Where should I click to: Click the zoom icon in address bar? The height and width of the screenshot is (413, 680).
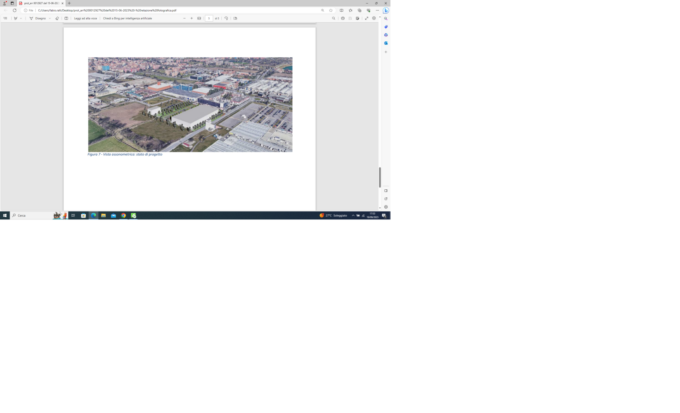click(x=323, y=10)
